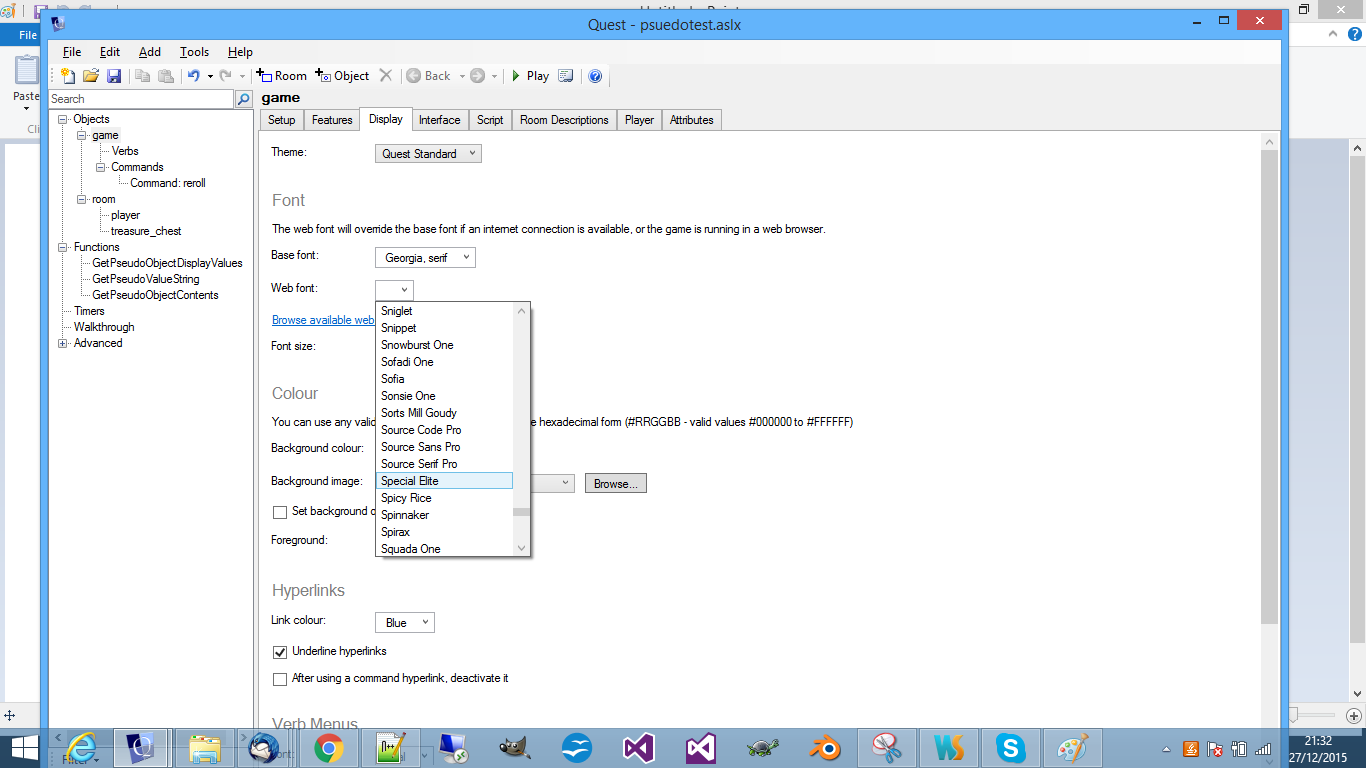Open the Tools menu
The height and width of the screenshot is (768, 1366).
click(x=193, y=52)
